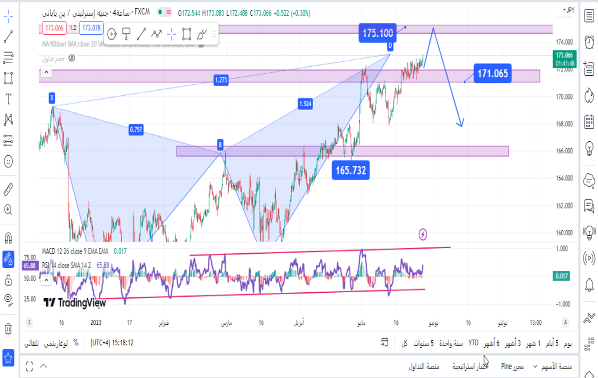Viewport: 598px width, 378px height.
Task: Select the crosshair cursor tool
Action: [x=8, y=16]
